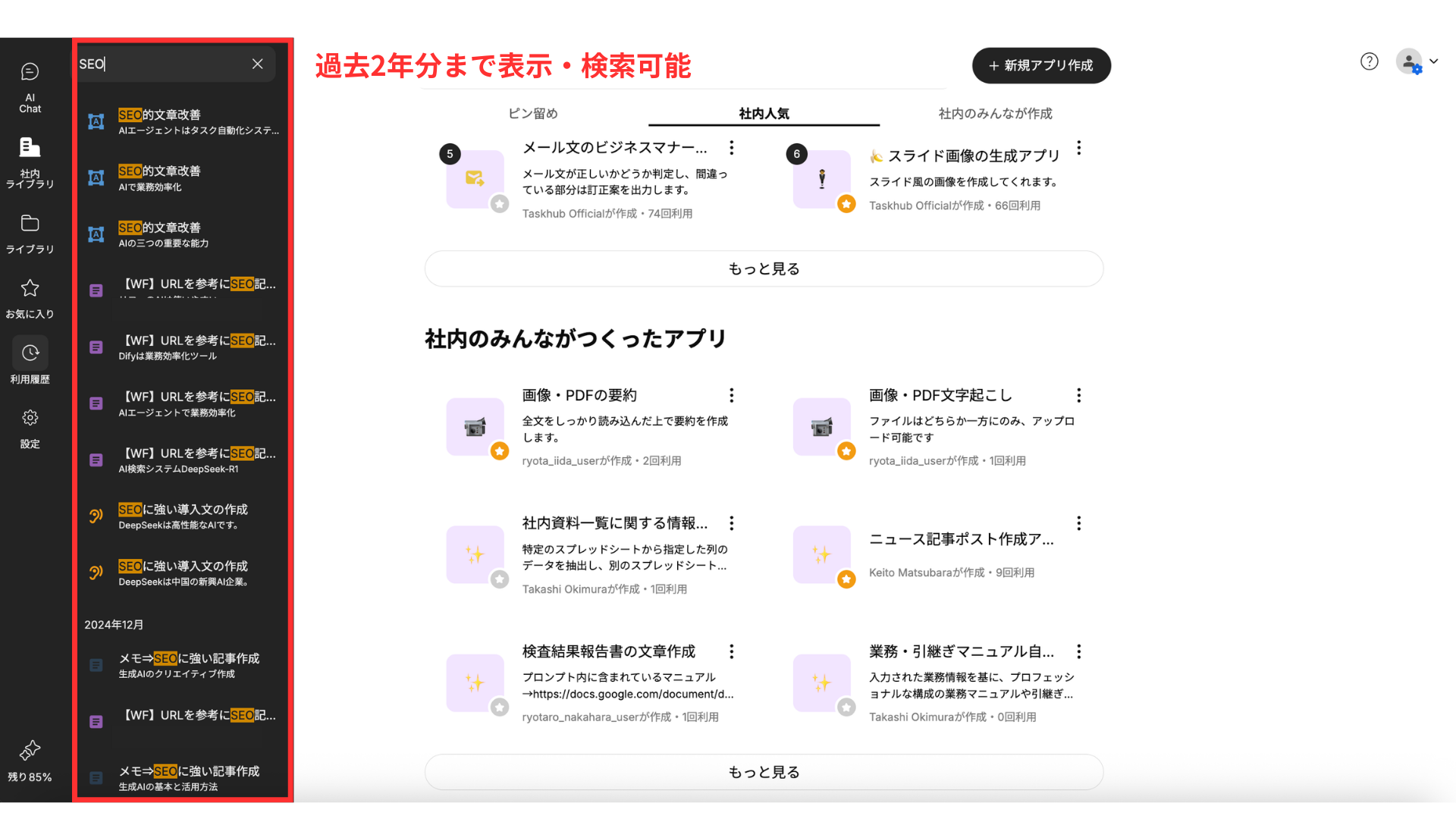Click the help question mark icon
1456x819 pixels.
[1369, 61]
